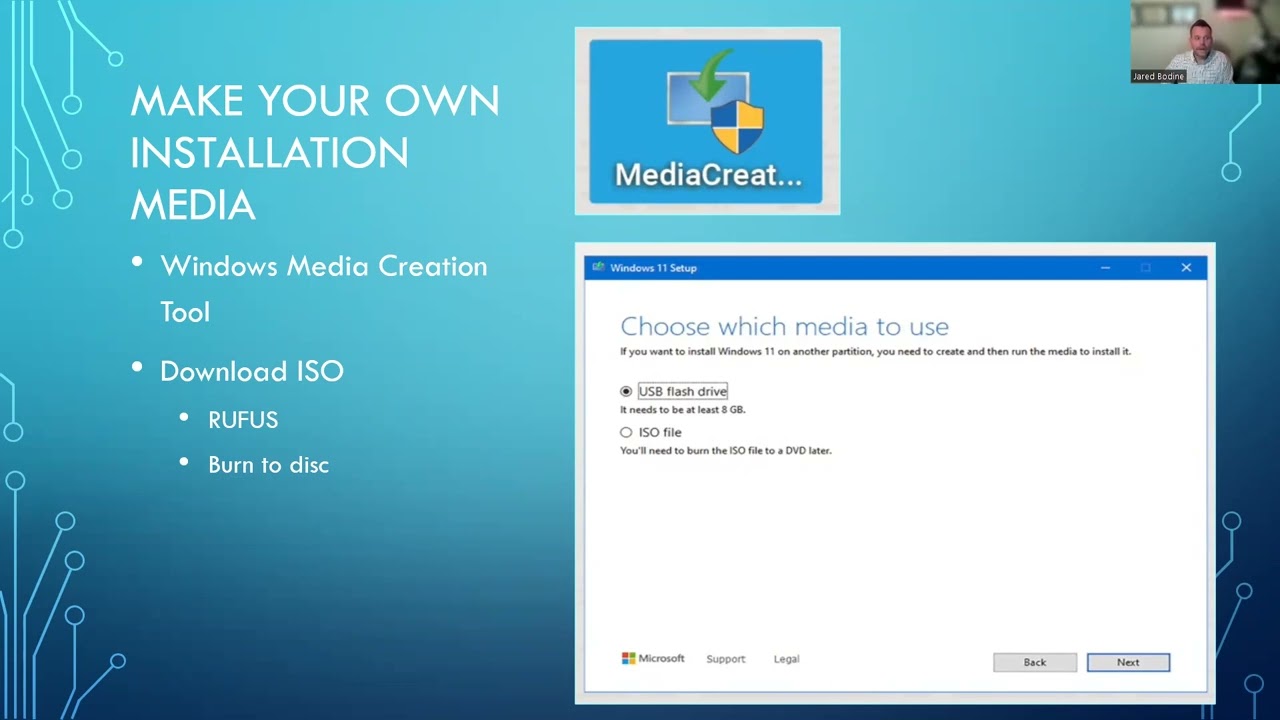The width and height of the screenshot is (1280, 720).
Task: Click the "It needs to be at least 8 GB." note
Action: [x=683, y=410]
